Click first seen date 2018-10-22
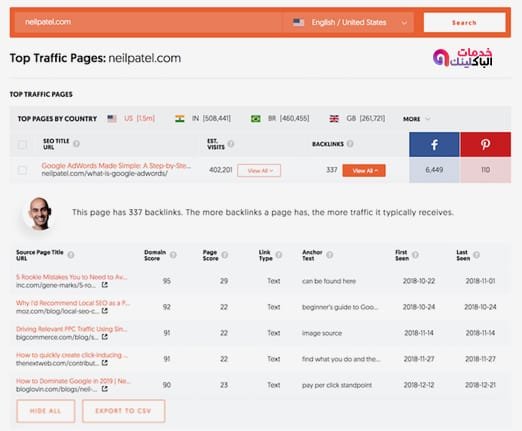 click(419, 281)
